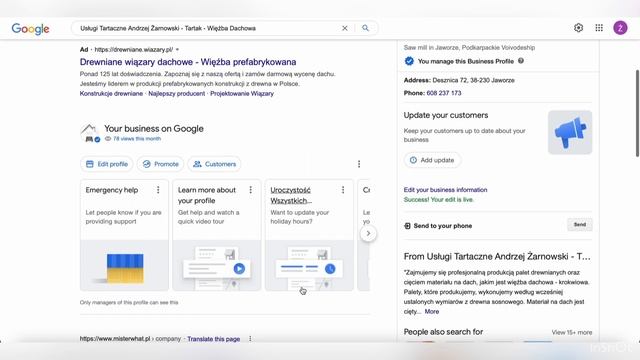Open Learn more about your profile card menu

click(x=251, y=190)
